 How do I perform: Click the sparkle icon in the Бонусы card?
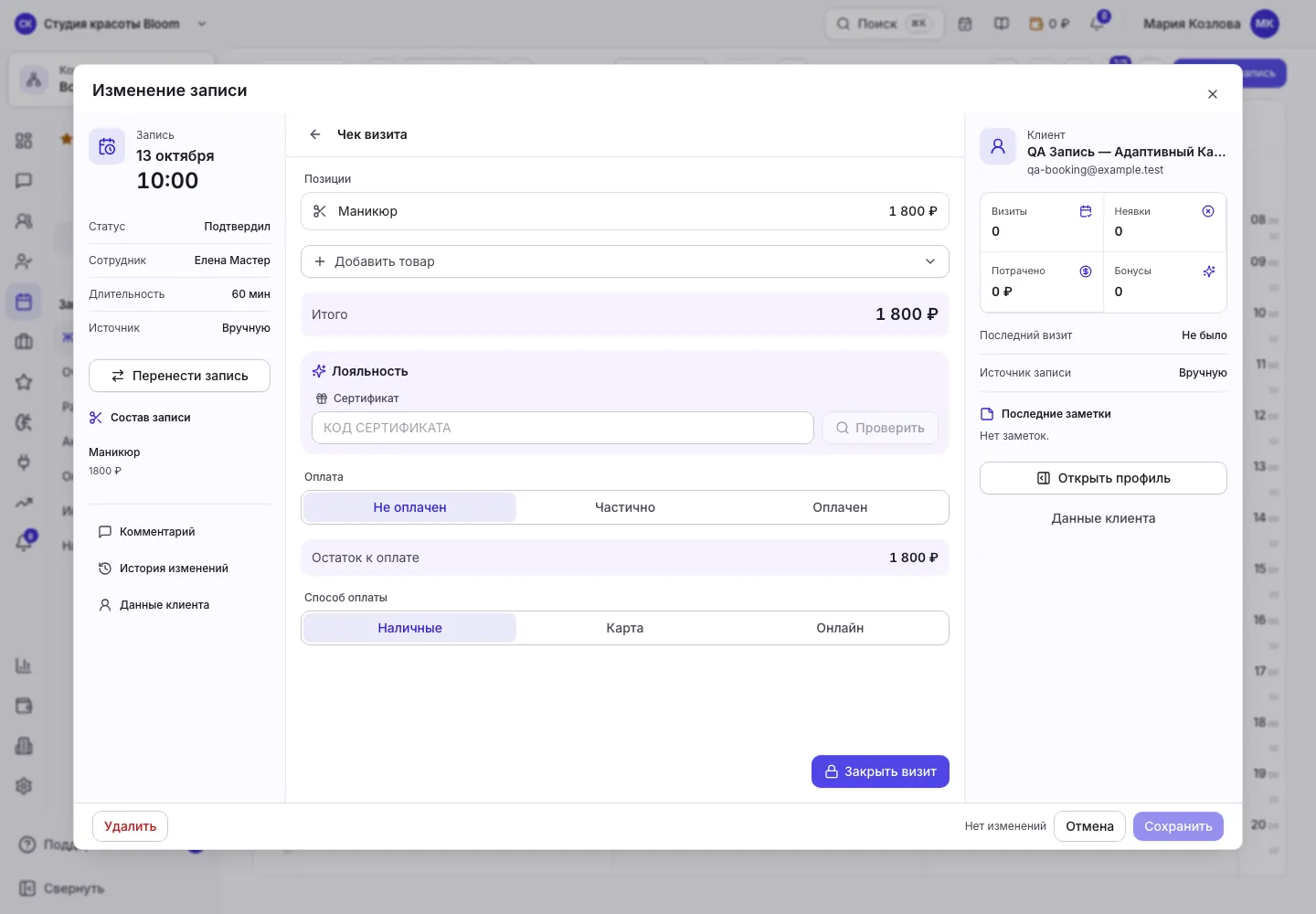(x=1209, y=271)
